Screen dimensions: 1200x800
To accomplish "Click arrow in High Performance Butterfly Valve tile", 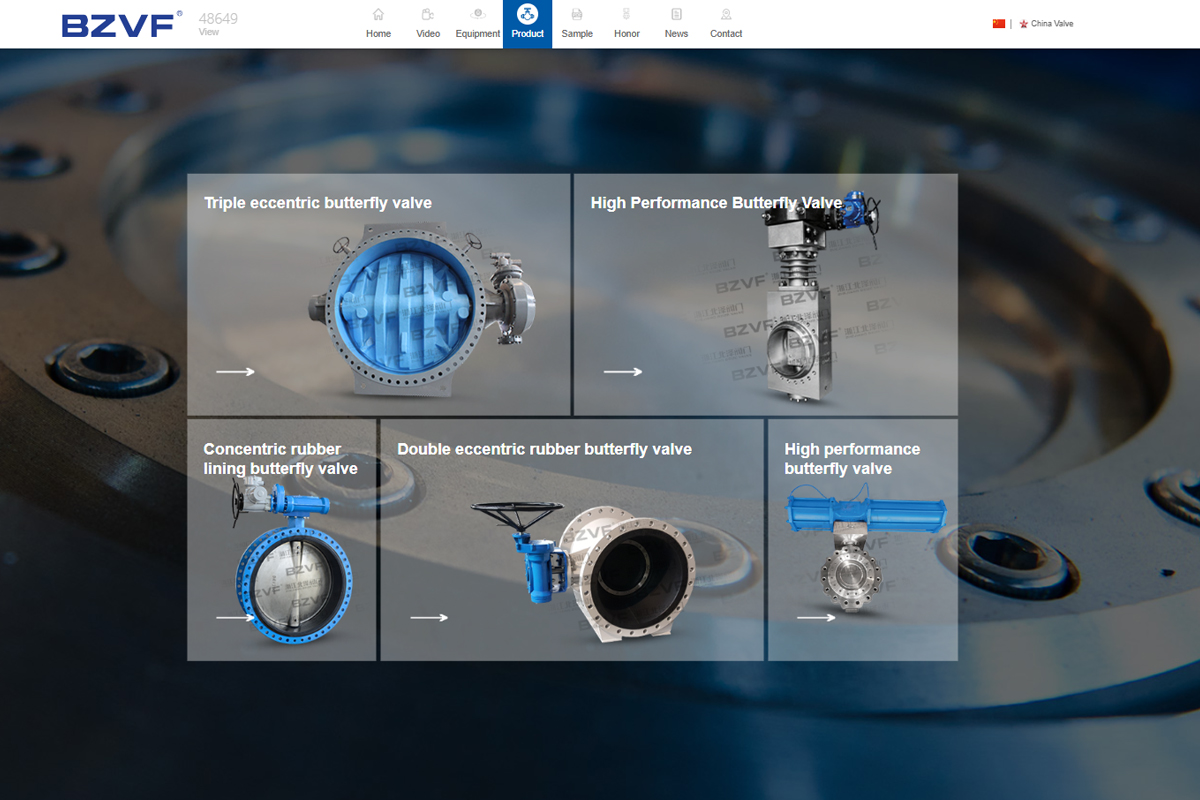I will coord(623,372).
